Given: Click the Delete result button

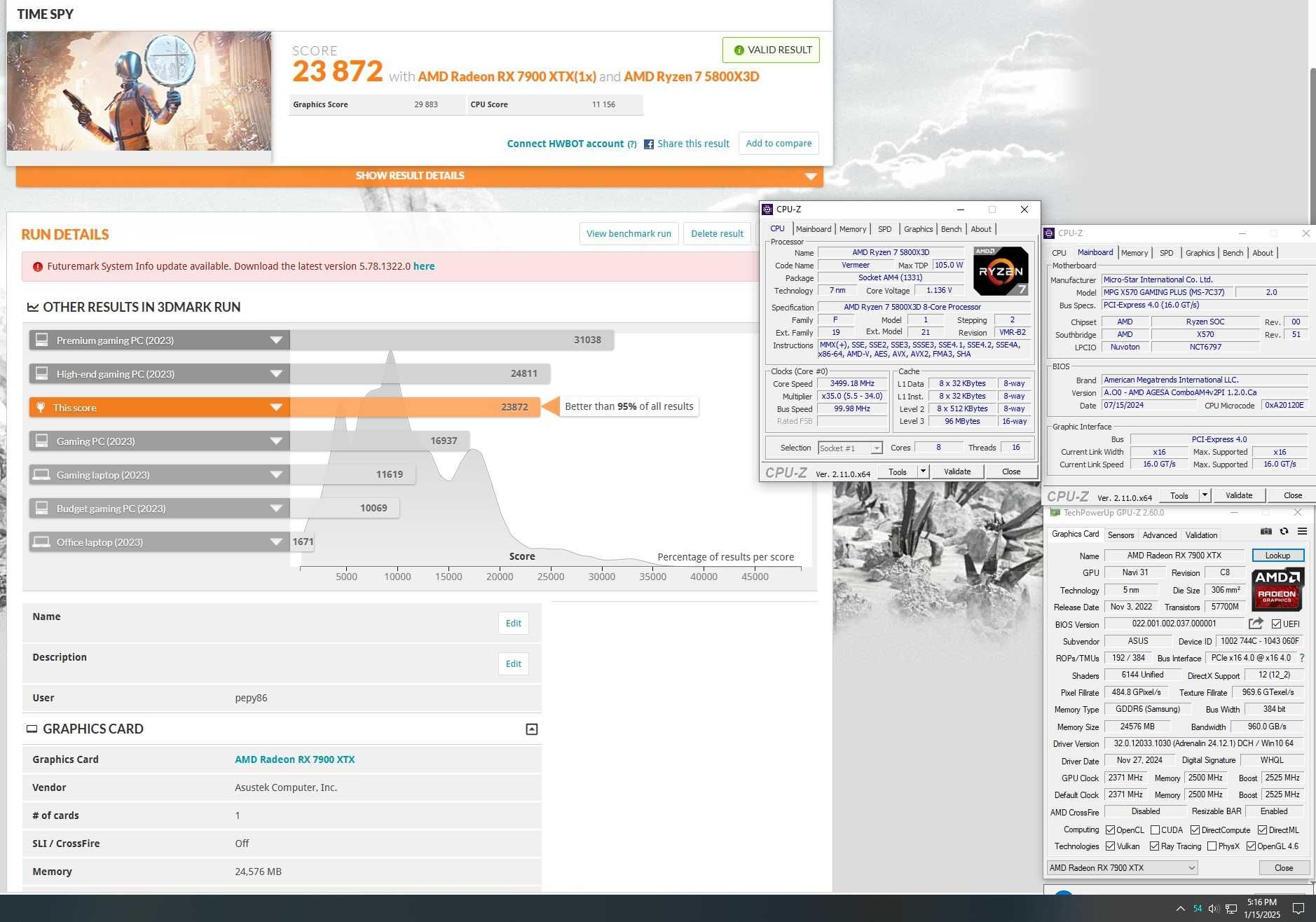Looking at the screenshot, I should pyautogui.click(x=717, y=234).
